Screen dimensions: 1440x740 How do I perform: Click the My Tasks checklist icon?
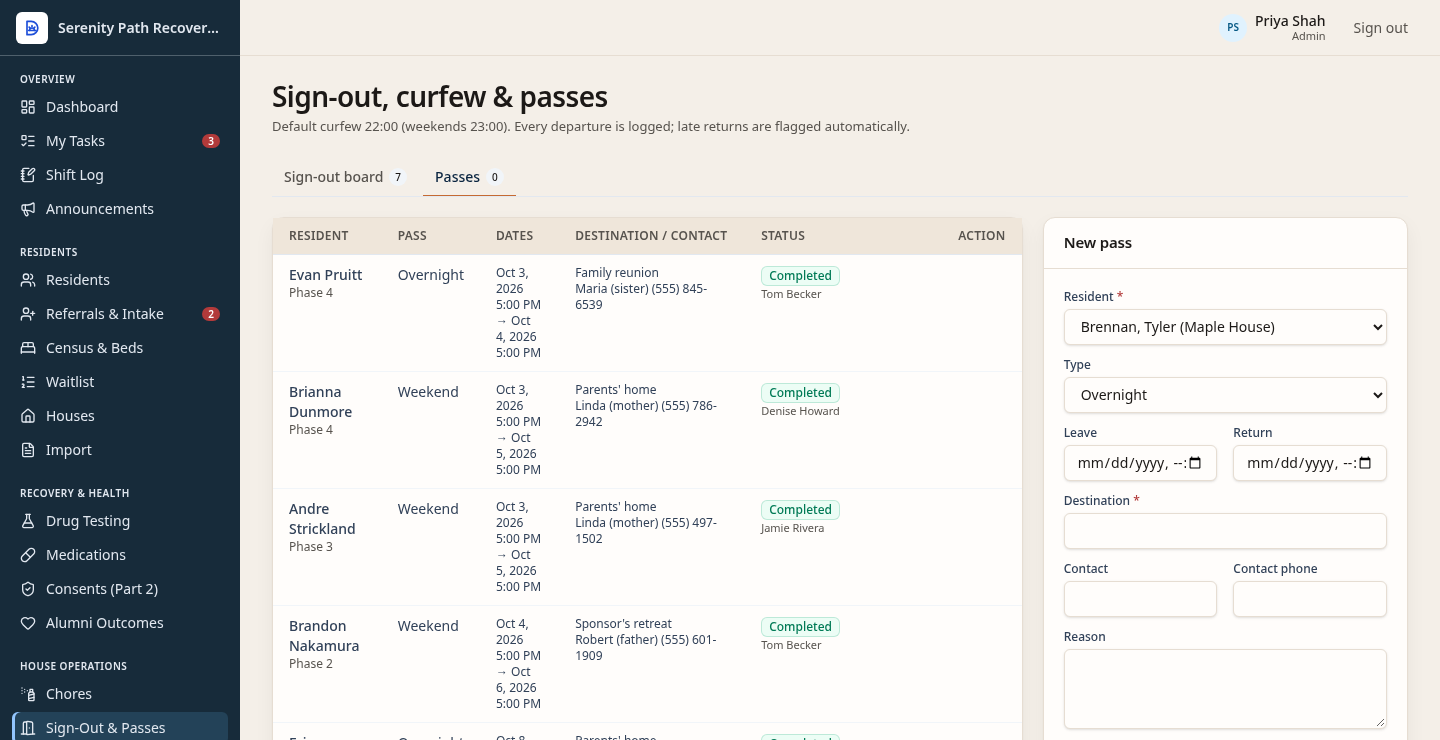click(x=28, y=141)
